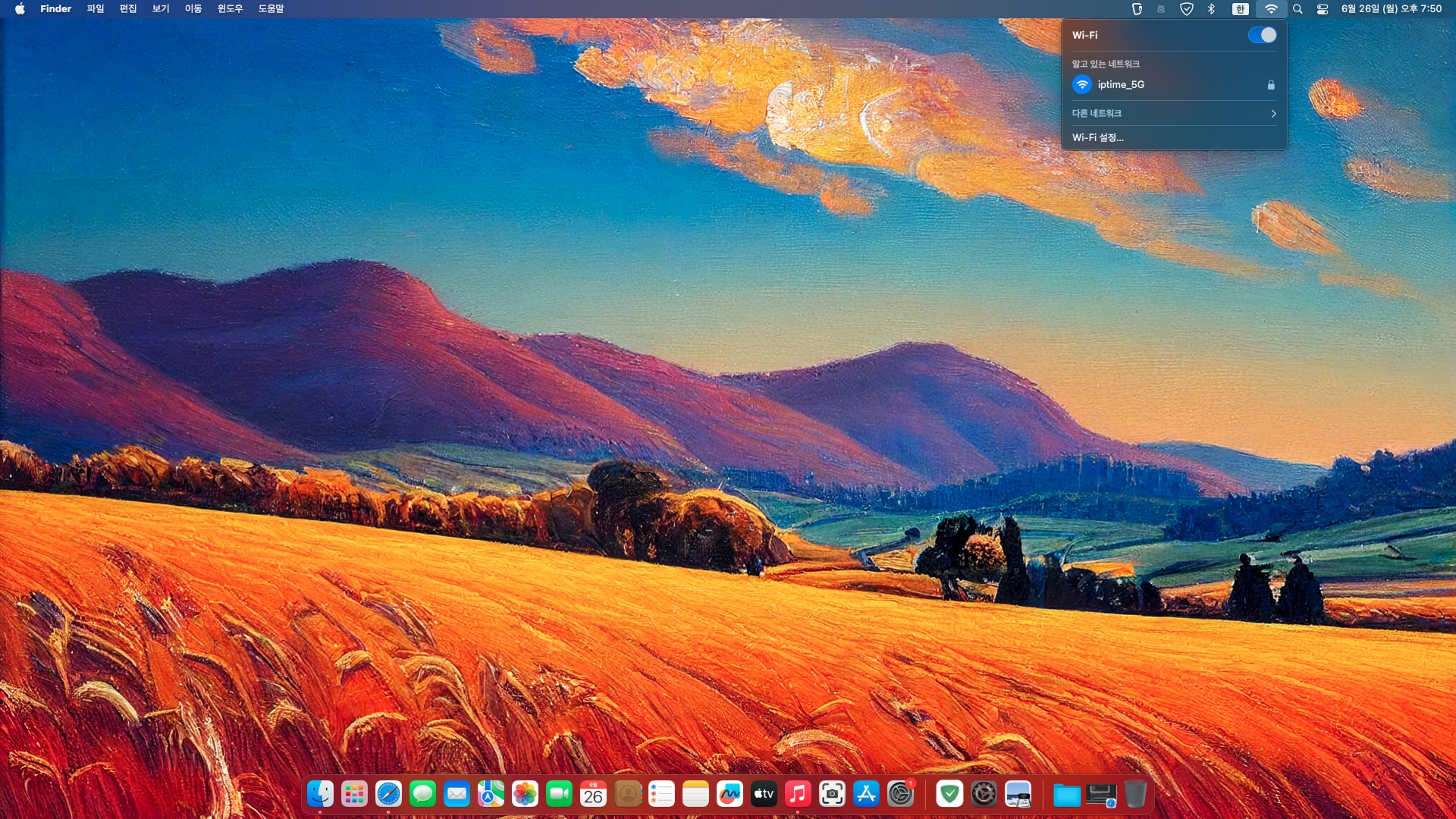Viewport: 1456px width, 819px height.
Task: Open Calendar showing 26 in Dock
Action: click(x=593, y=794)
